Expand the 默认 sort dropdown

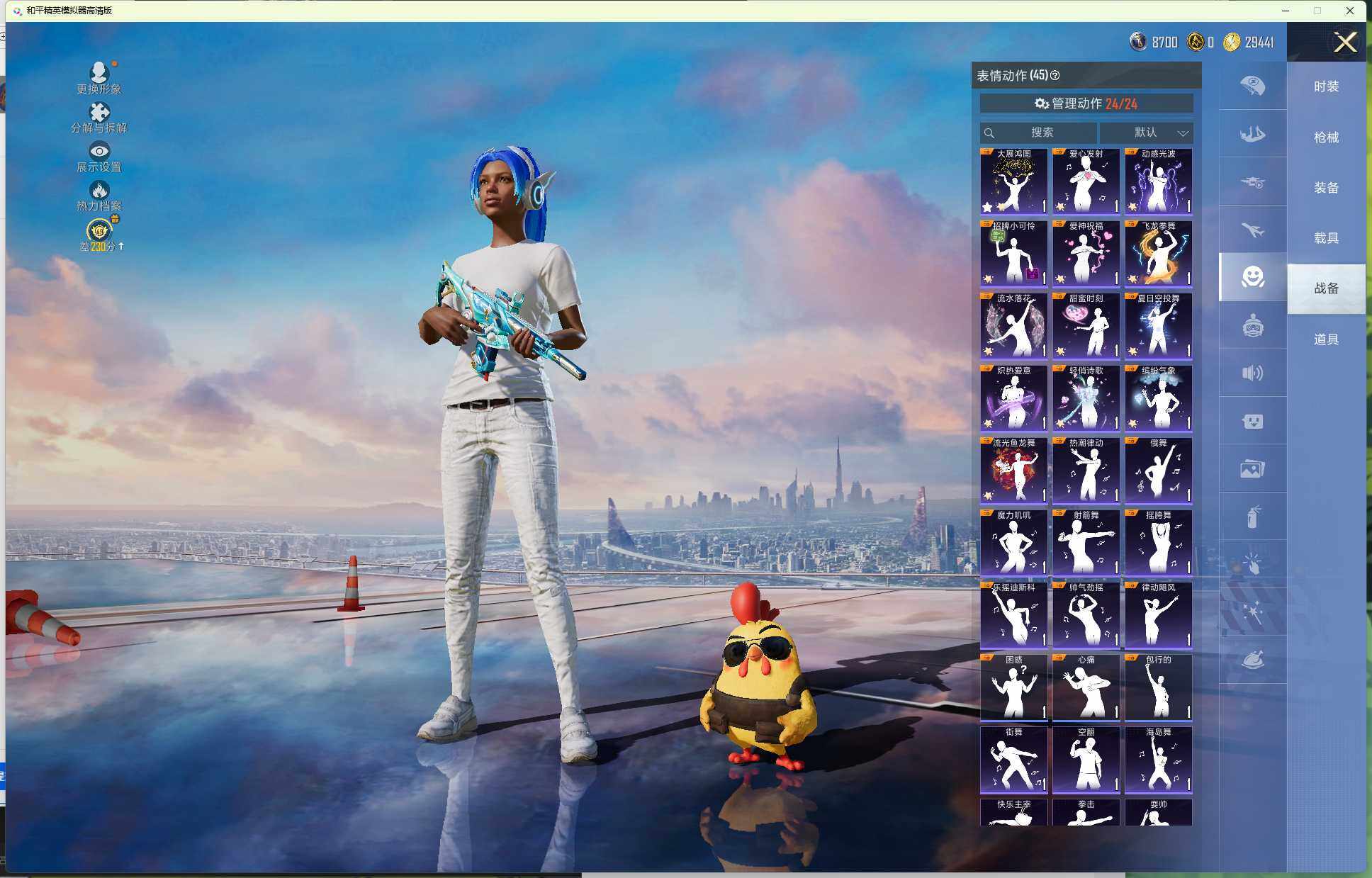click(x=1147, y=133)
